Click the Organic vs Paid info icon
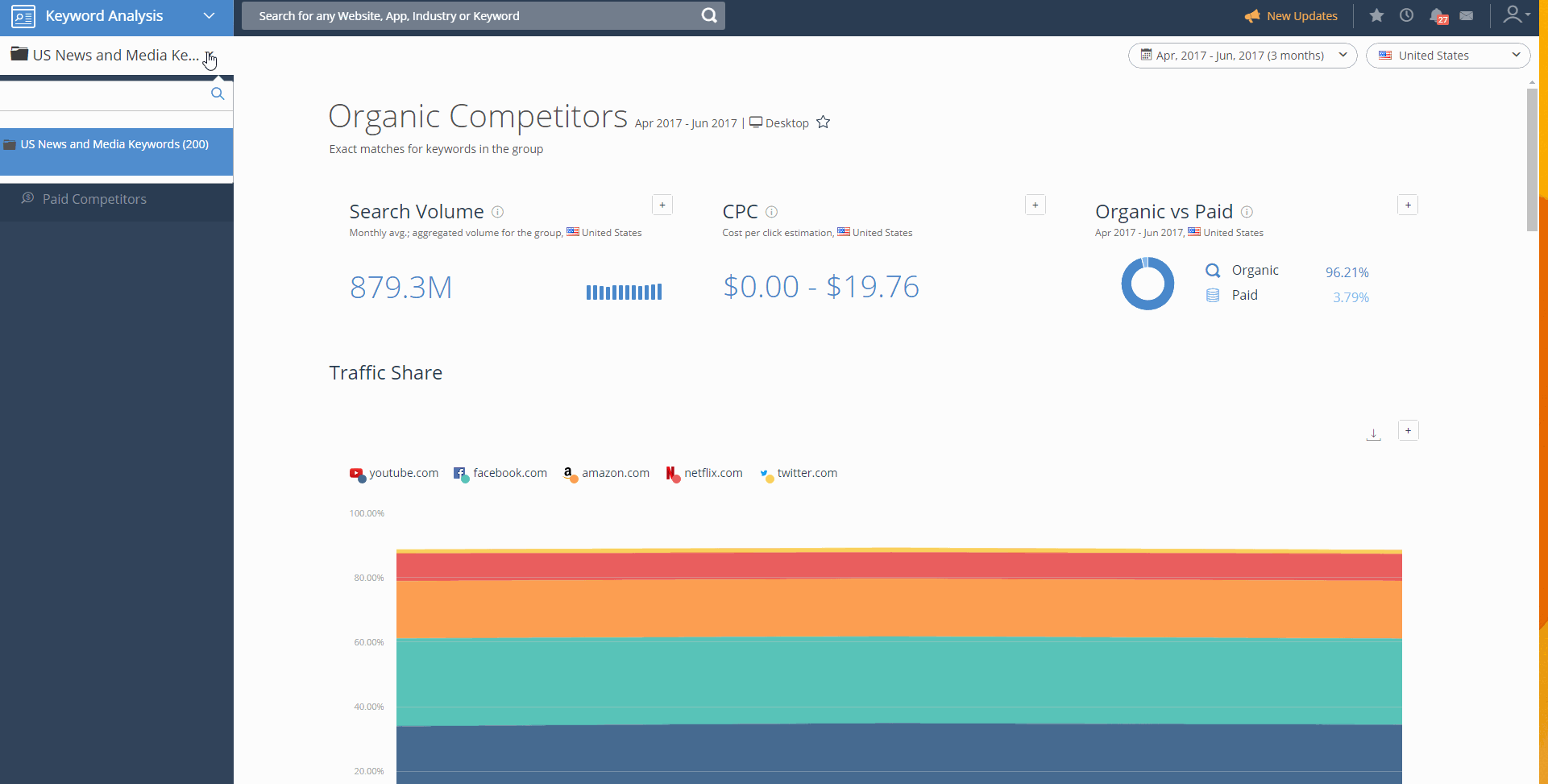This screenshot has width=1548, height=784. pyautogui.click(x=1247, y=212)
